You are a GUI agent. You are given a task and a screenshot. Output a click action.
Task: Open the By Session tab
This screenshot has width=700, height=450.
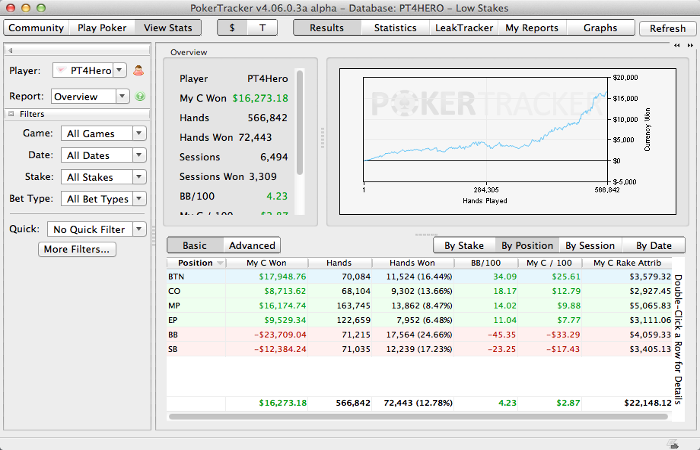[x=590, y=245]
